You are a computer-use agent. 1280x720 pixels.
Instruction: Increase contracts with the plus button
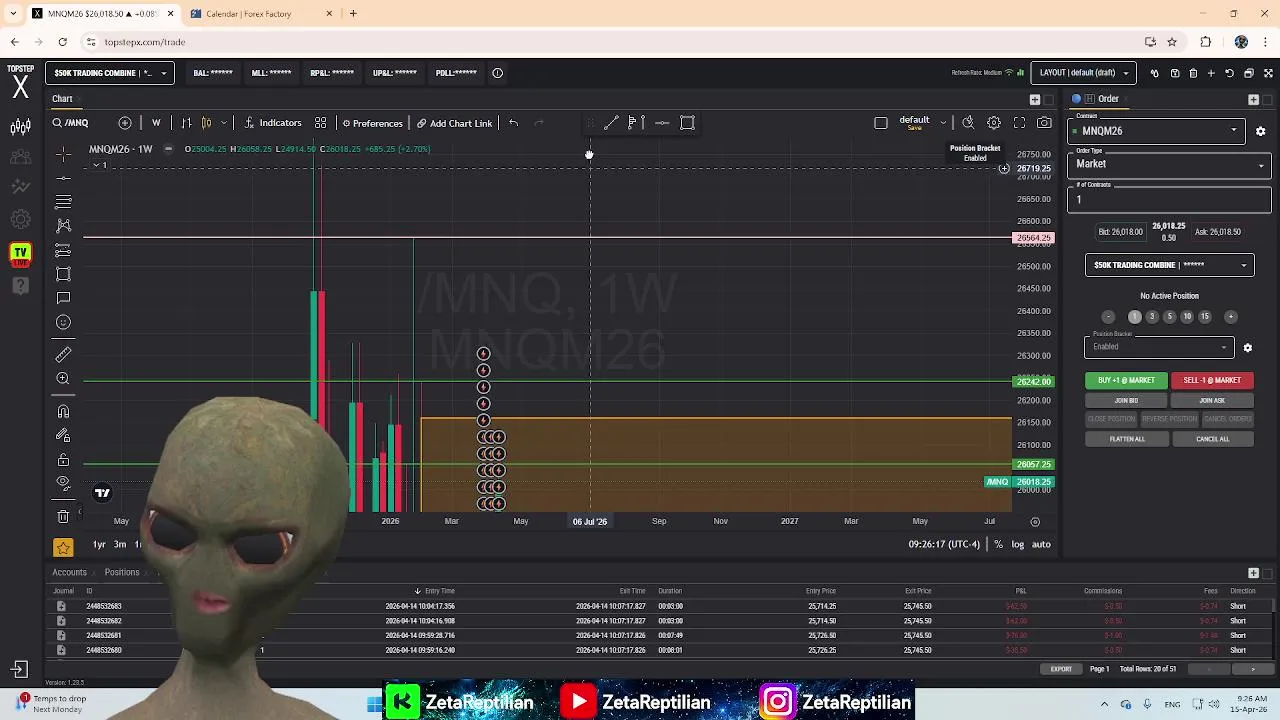(x=1231, y=317)
